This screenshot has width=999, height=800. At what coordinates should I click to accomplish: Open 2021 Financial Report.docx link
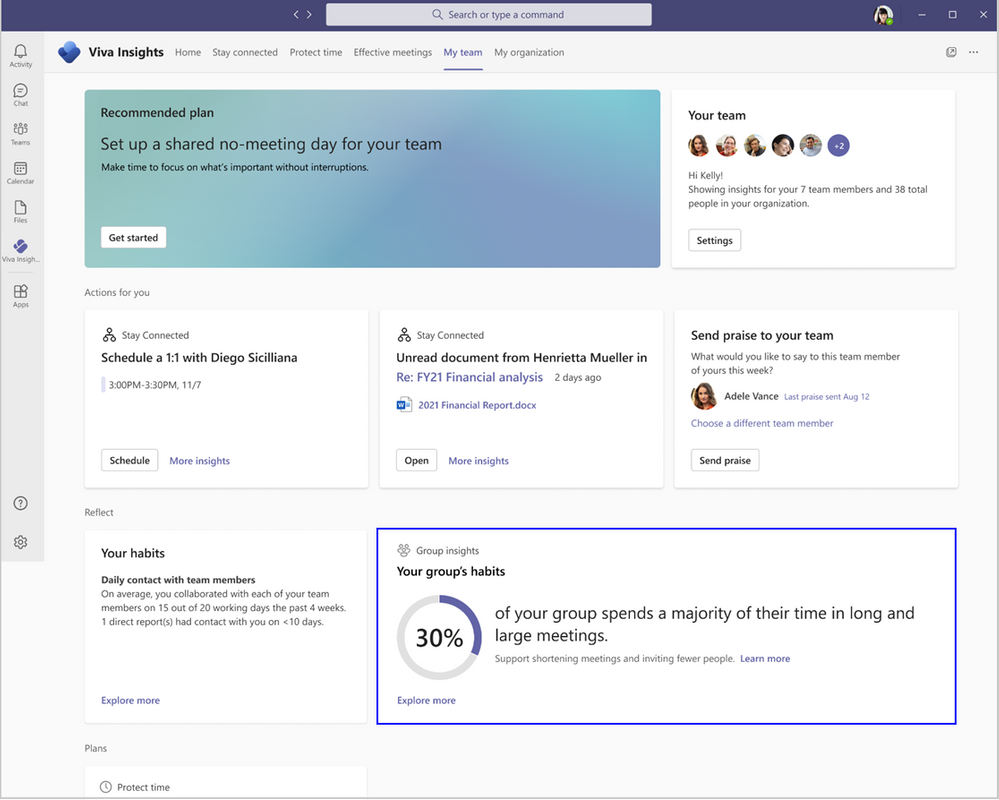477,405
